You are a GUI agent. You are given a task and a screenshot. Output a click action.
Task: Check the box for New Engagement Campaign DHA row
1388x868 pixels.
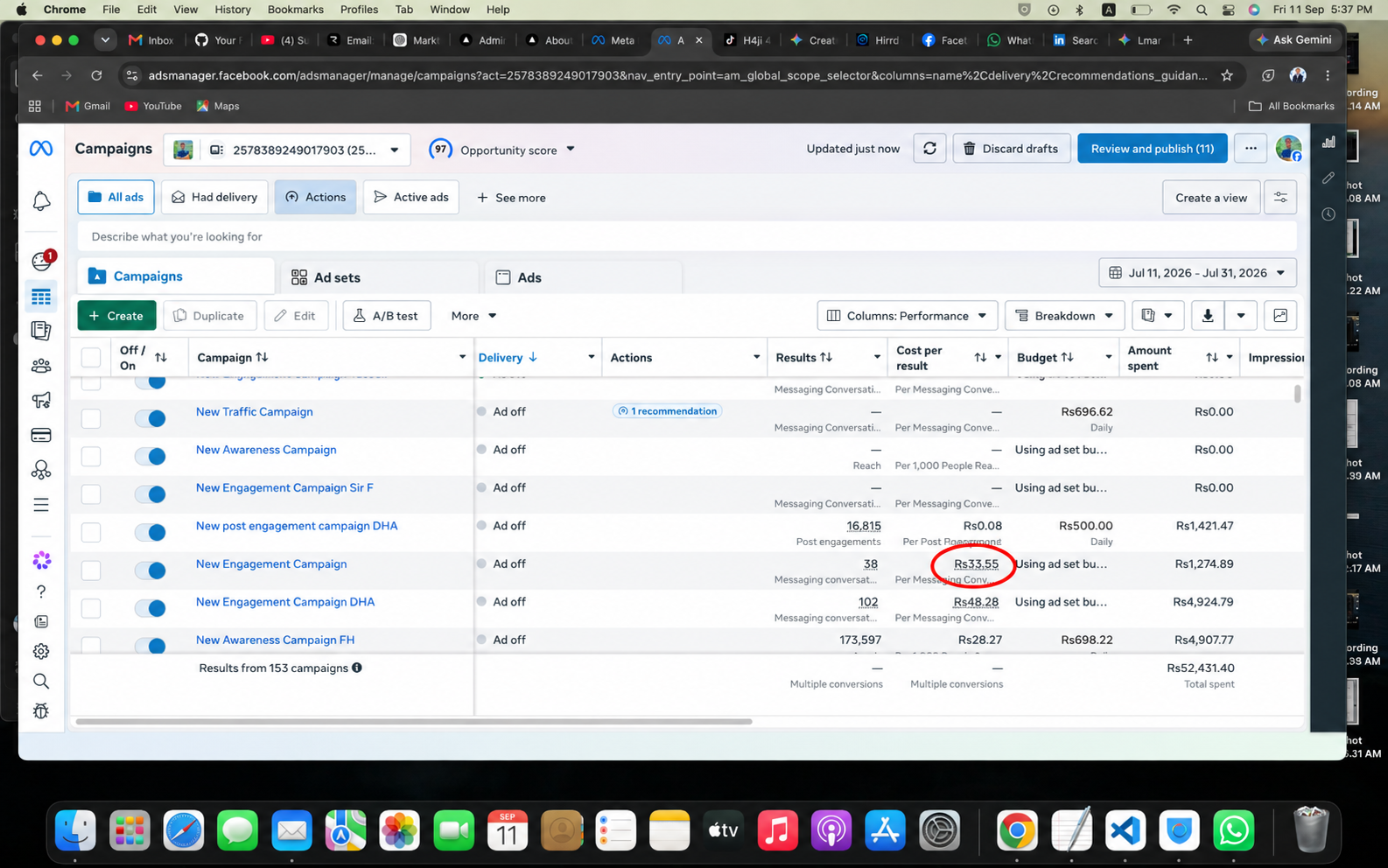pyautogui.click(x=91, y=608)
